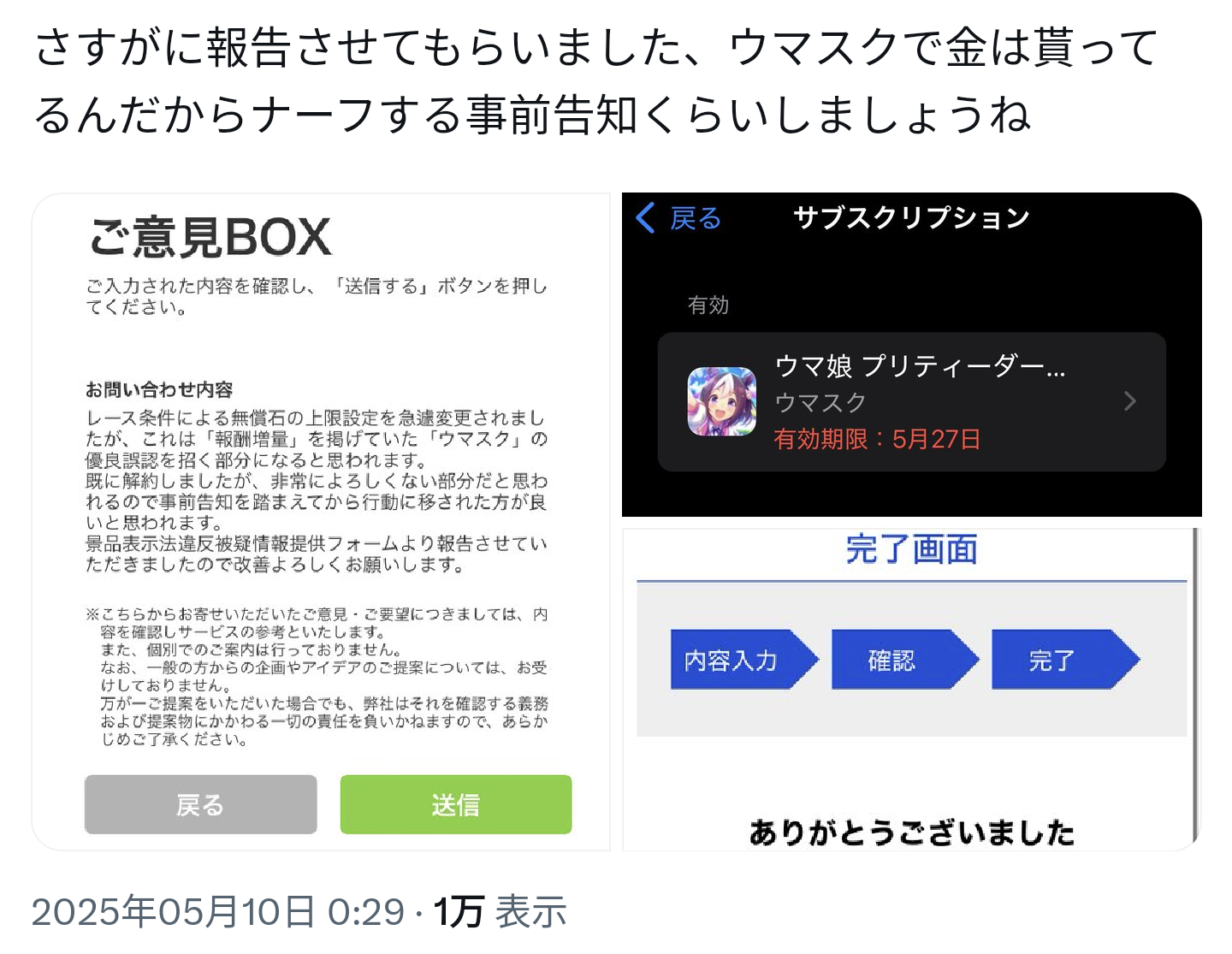The width and height of the screenshot is (1232, 954).
Task: Click the 2025年05月10日 0:29 timestamp
Action: click(x=218, y=912)
